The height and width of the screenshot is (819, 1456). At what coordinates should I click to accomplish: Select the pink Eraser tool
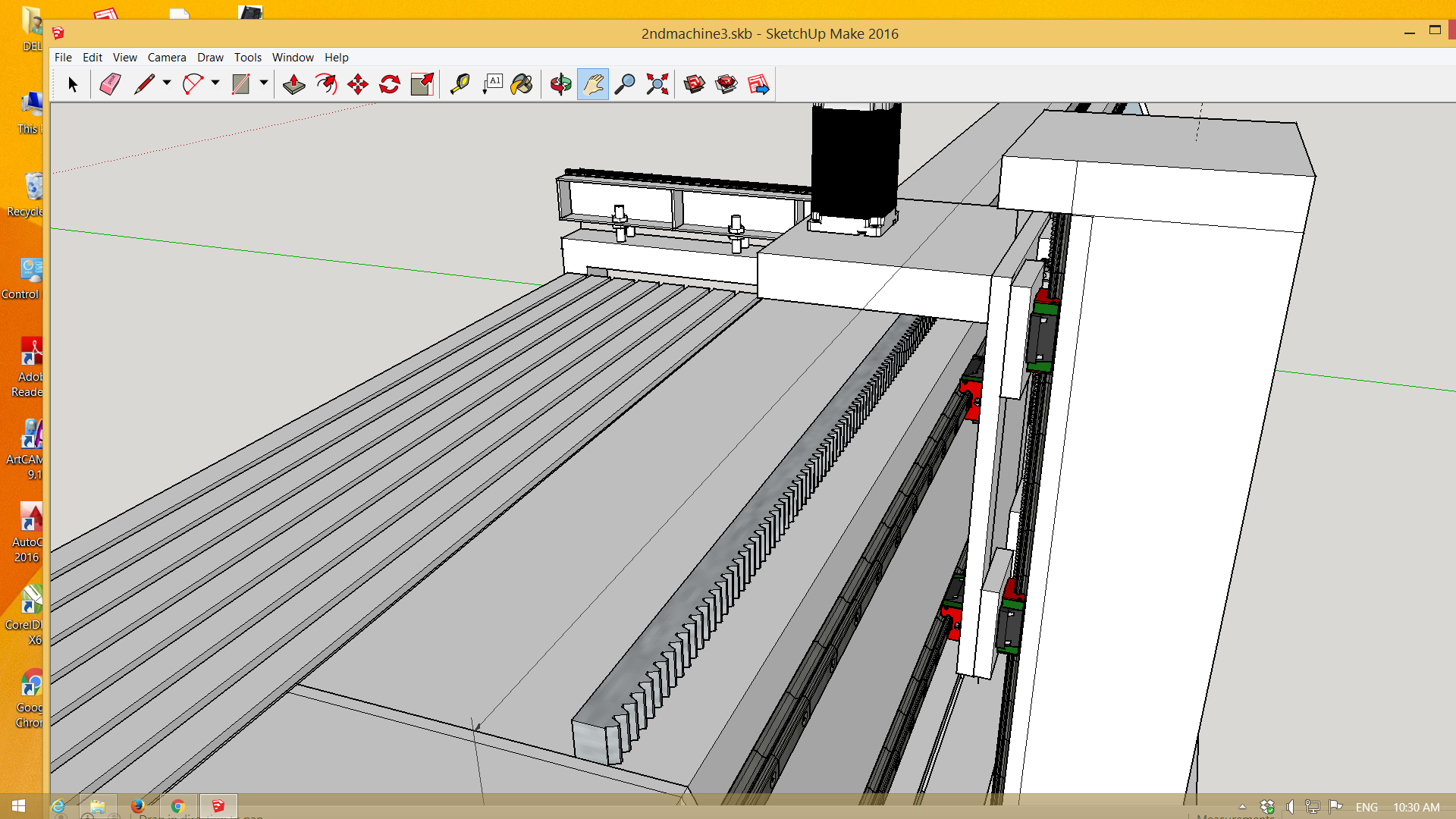110,84
